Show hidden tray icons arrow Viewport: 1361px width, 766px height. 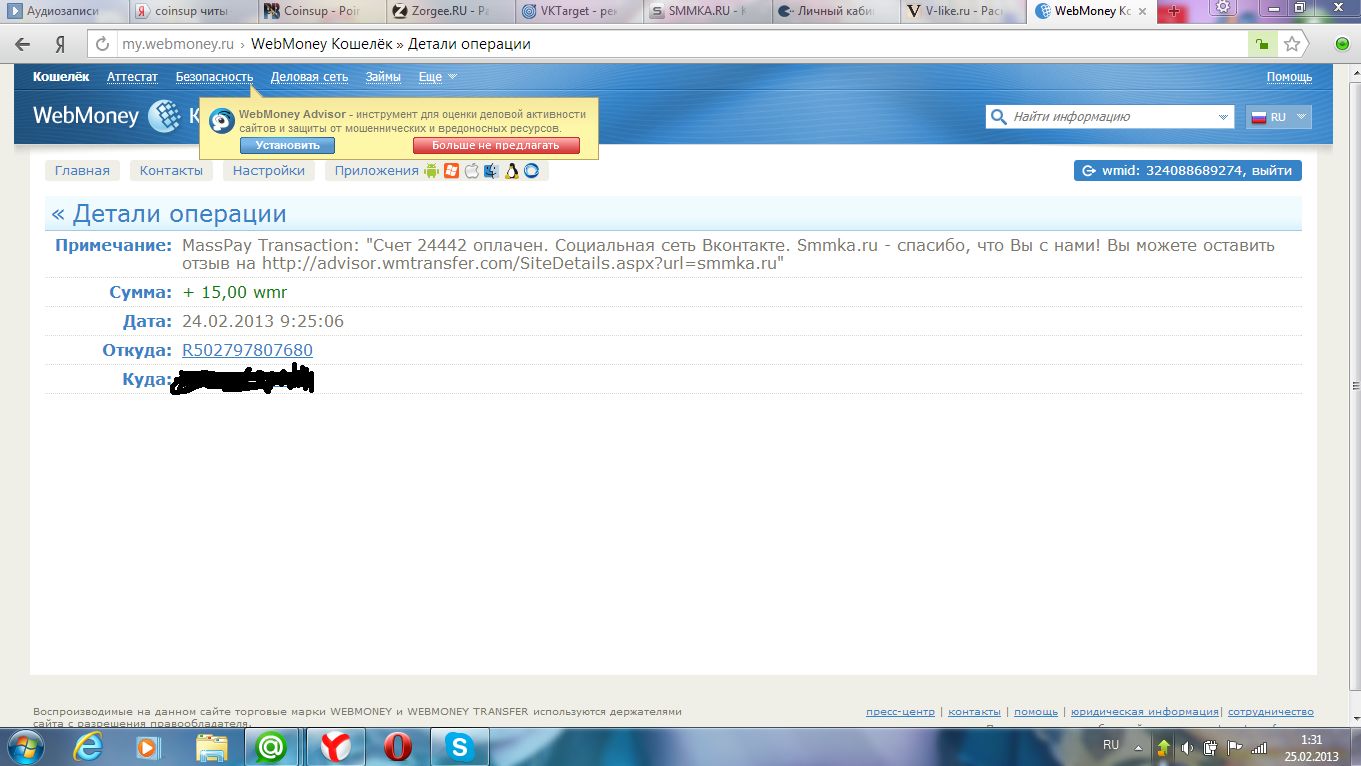coord(1140,746)
